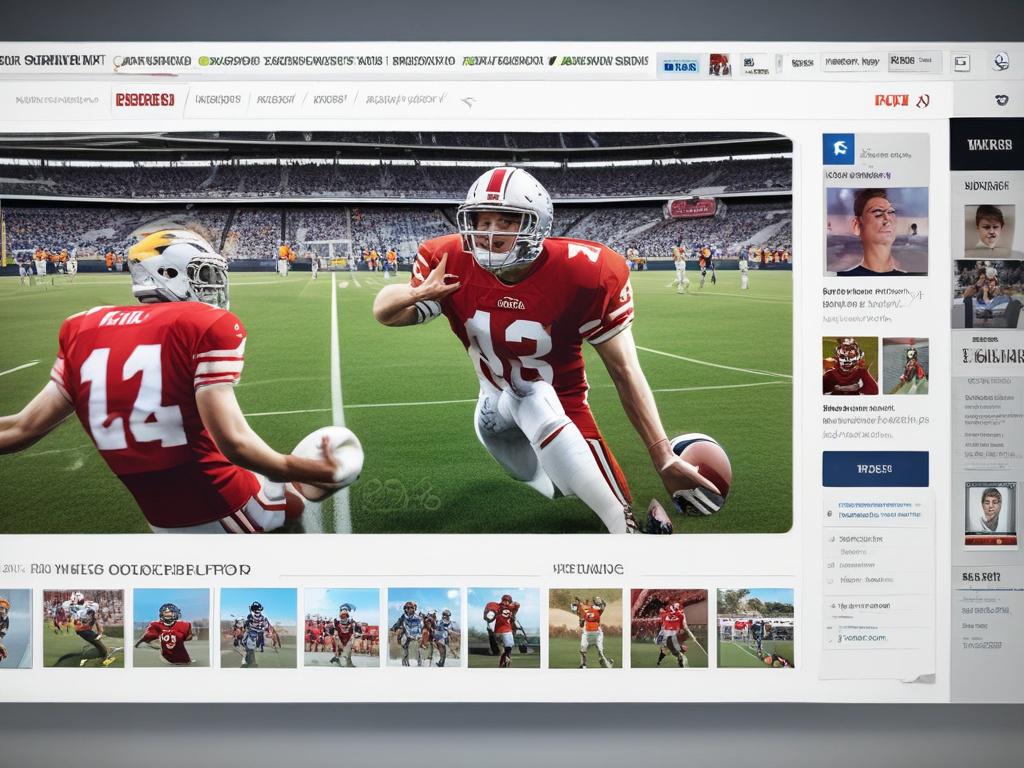Viewport: 1024px width, 768px height.
Task: Open the dropdown arrow on the rightmost browser tab
Action: point(932,60)
